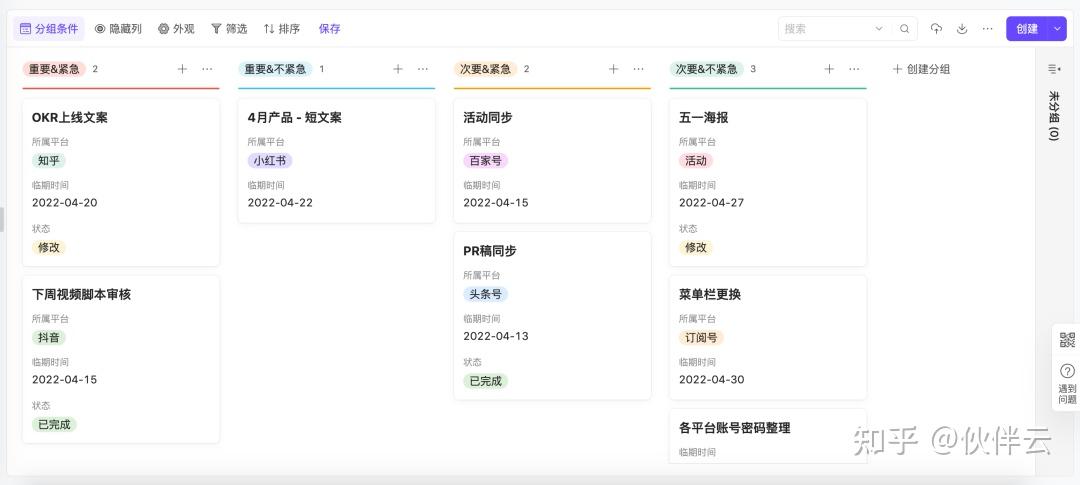Click the date 2022-04-30

pos(712,380)
